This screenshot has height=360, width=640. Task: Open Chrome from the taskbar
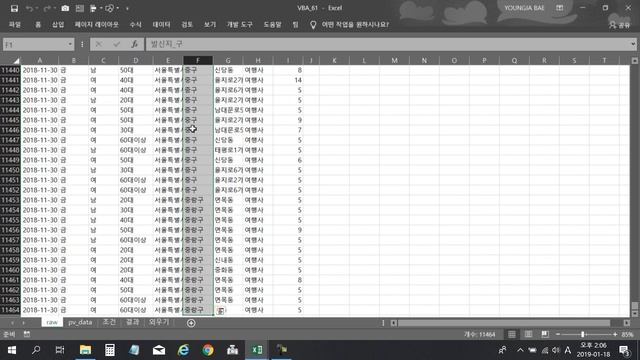click(208, 350)
